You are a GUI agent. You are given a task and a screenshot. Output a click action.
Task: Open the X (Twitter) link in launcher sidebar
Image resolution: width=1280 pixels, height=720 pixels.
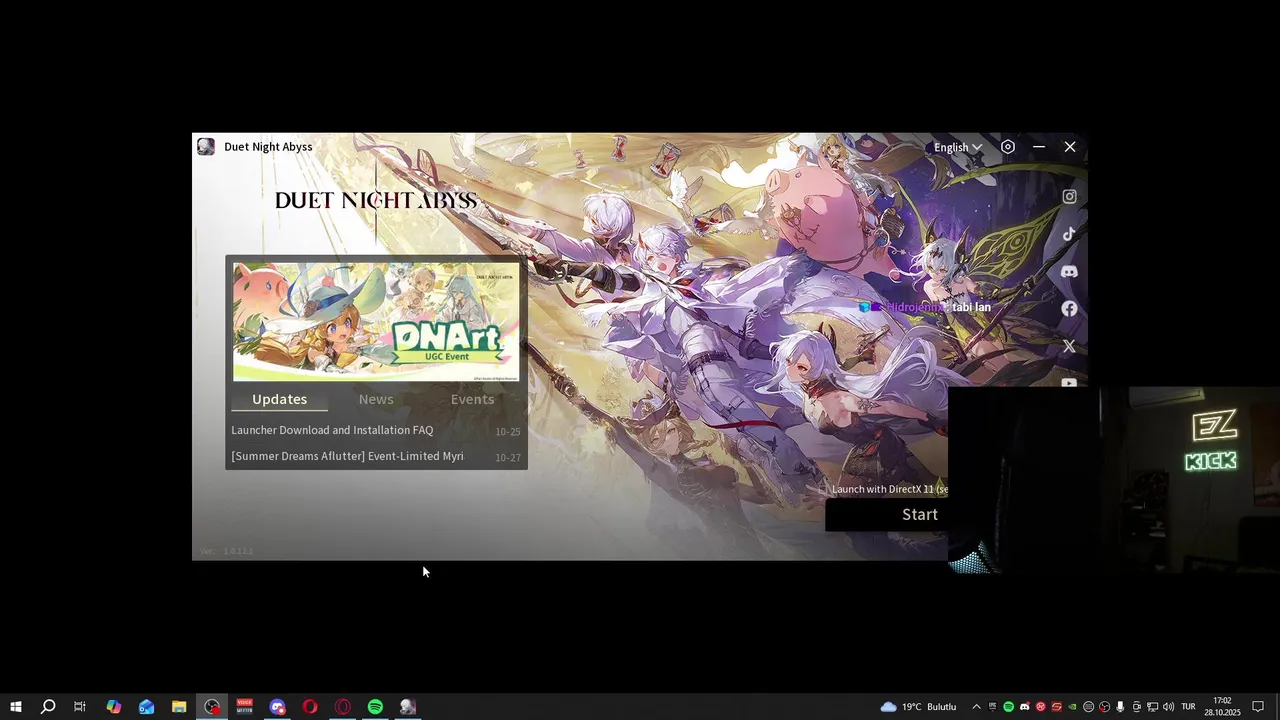(x=1069, y=346)
